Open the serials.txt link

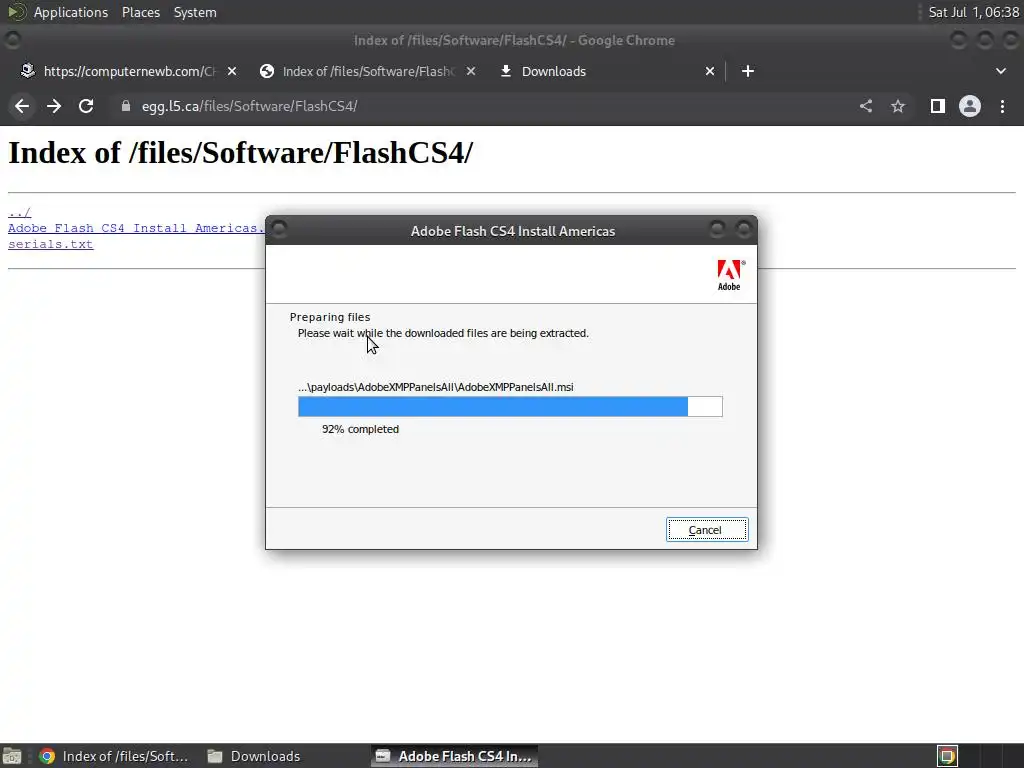coord(50,244)
